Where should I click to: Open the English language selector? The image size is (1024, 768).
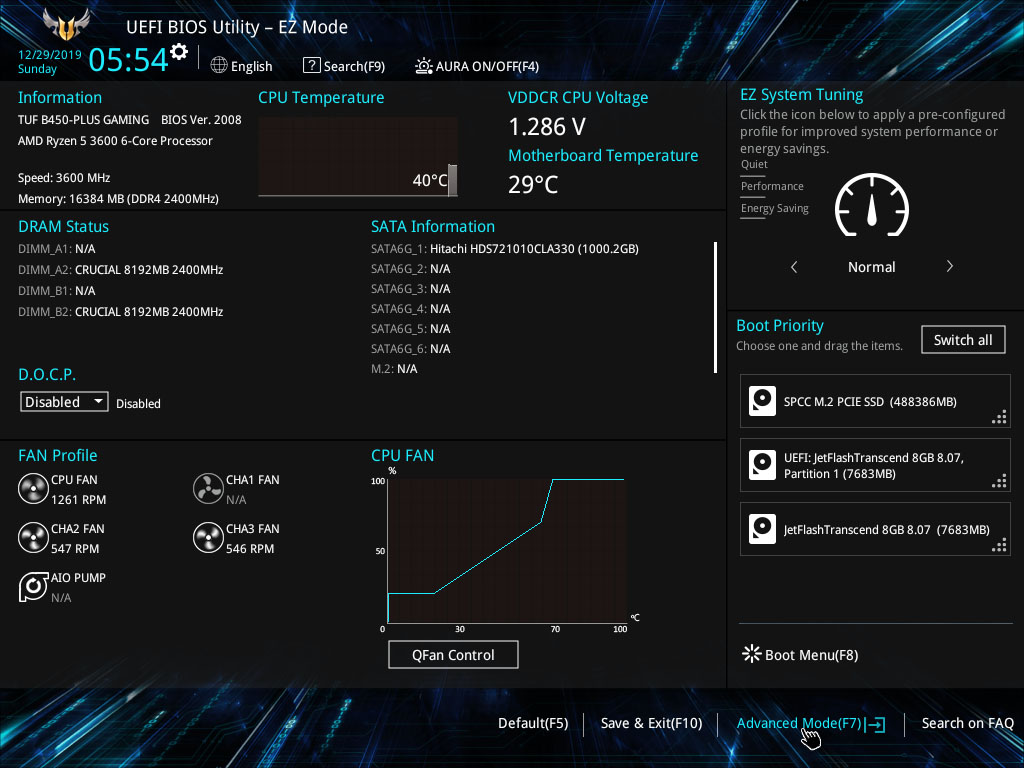(242, 66)
